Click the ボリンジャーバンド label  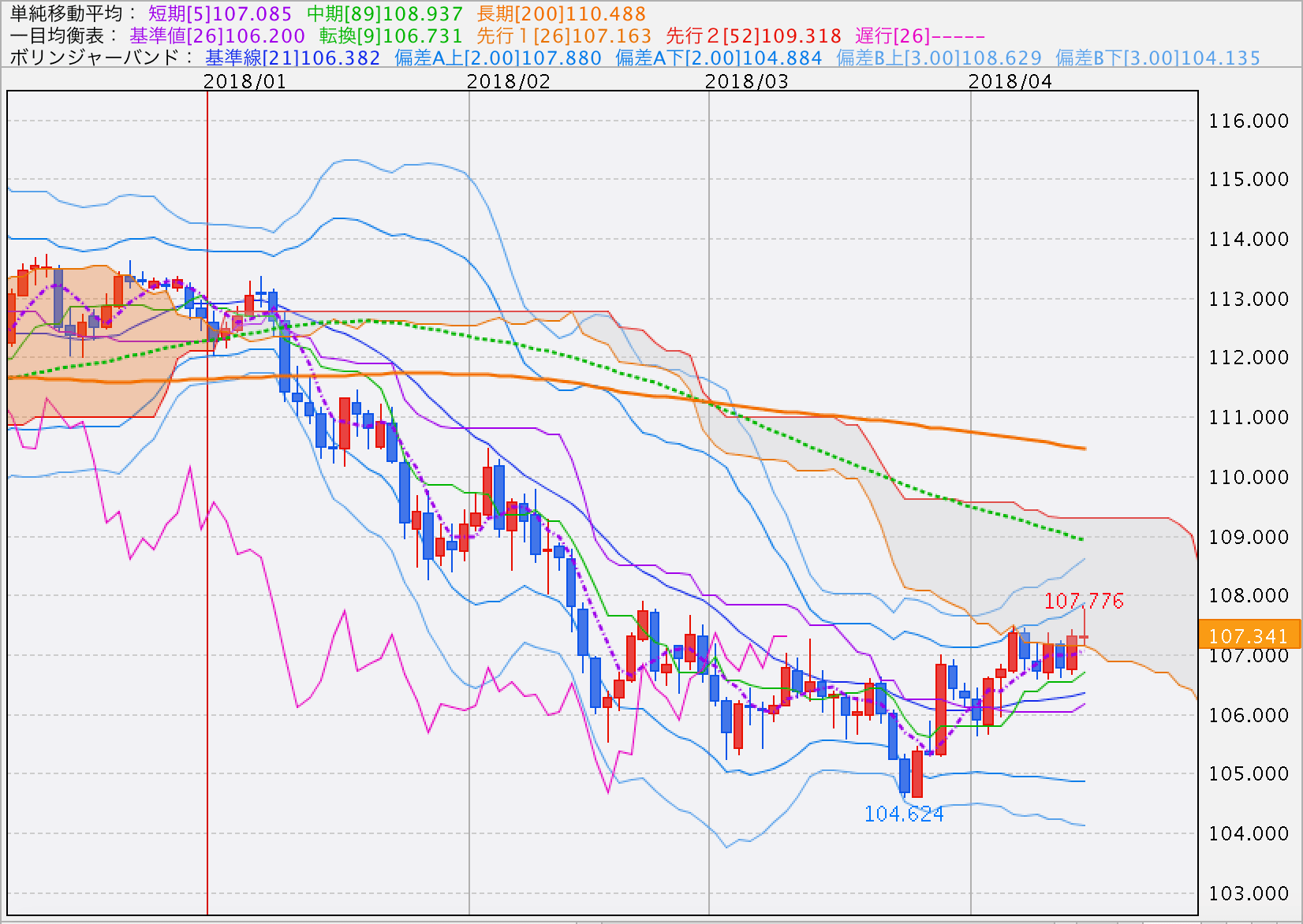[x=102, y=58]
